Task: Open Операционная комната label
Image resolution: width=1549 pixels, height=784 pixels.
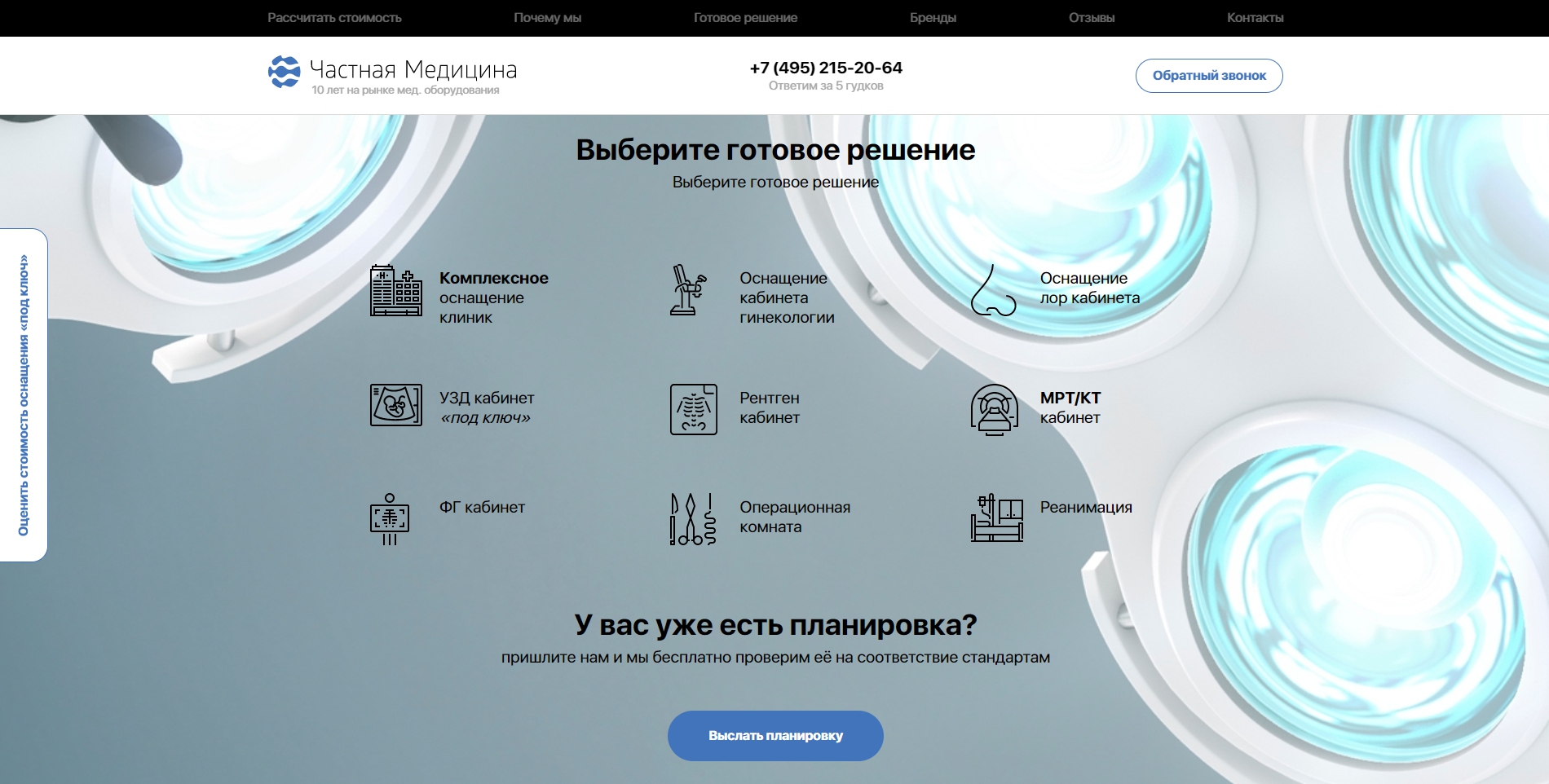Action: pyautogui.click(x=795, y=517)
